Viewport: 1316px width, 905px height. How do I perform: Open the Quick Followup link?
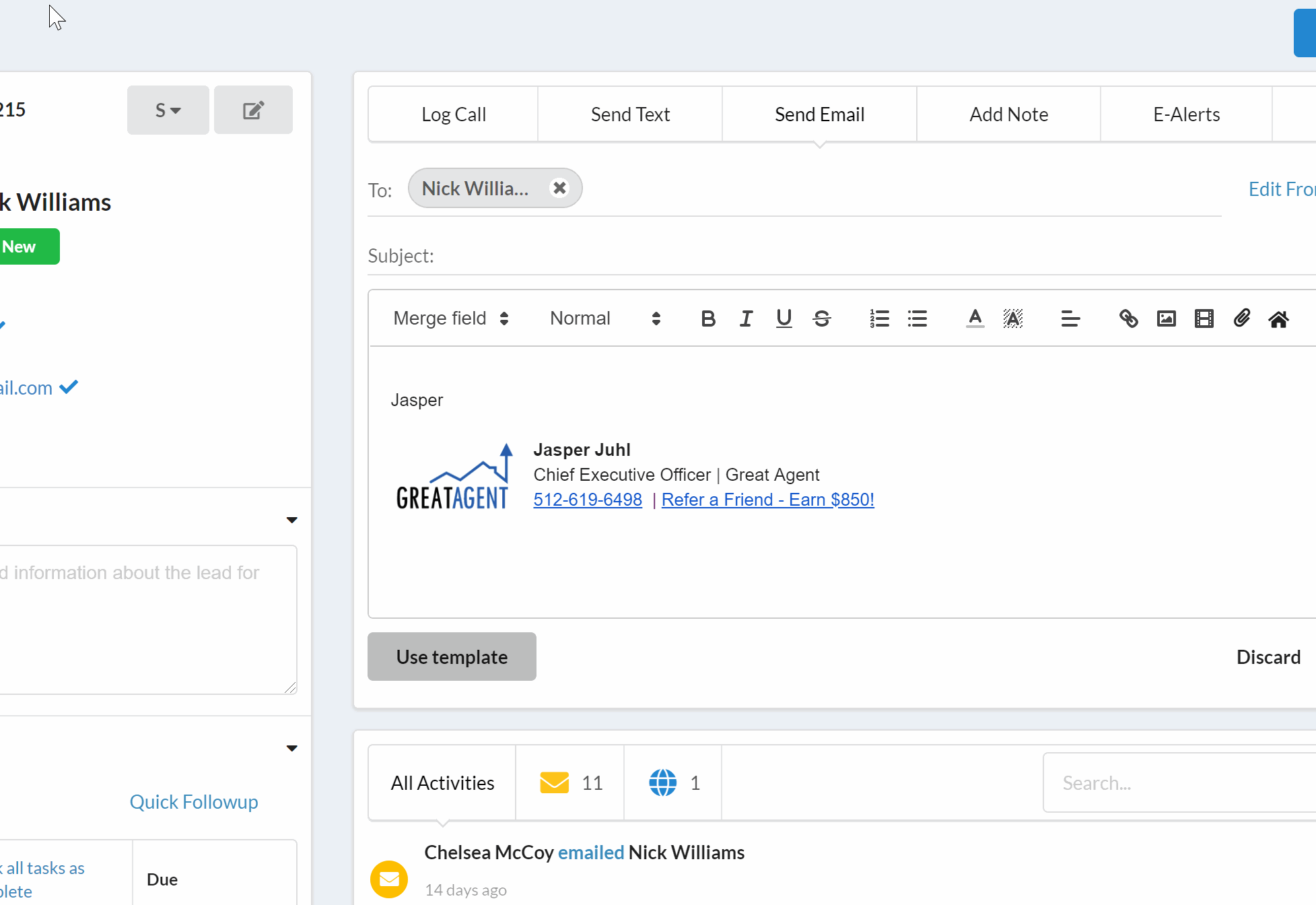click(194, 802)
